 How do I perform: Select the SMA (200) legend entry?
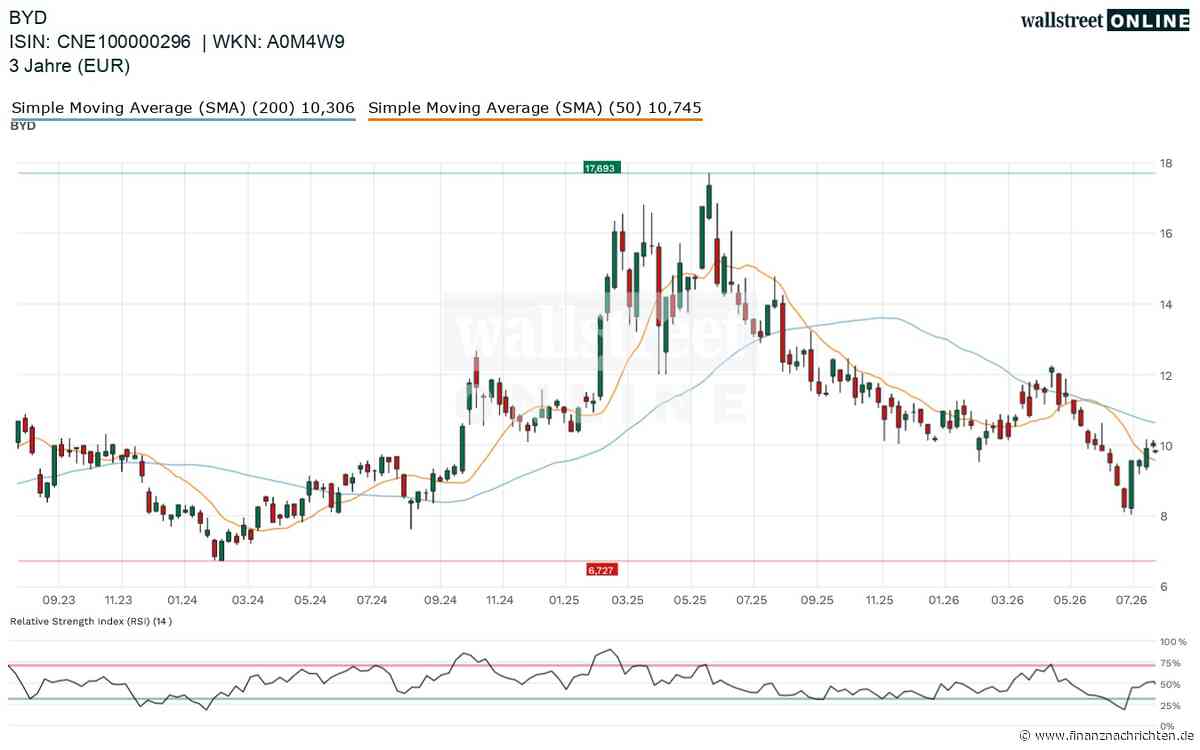point(183,107)
